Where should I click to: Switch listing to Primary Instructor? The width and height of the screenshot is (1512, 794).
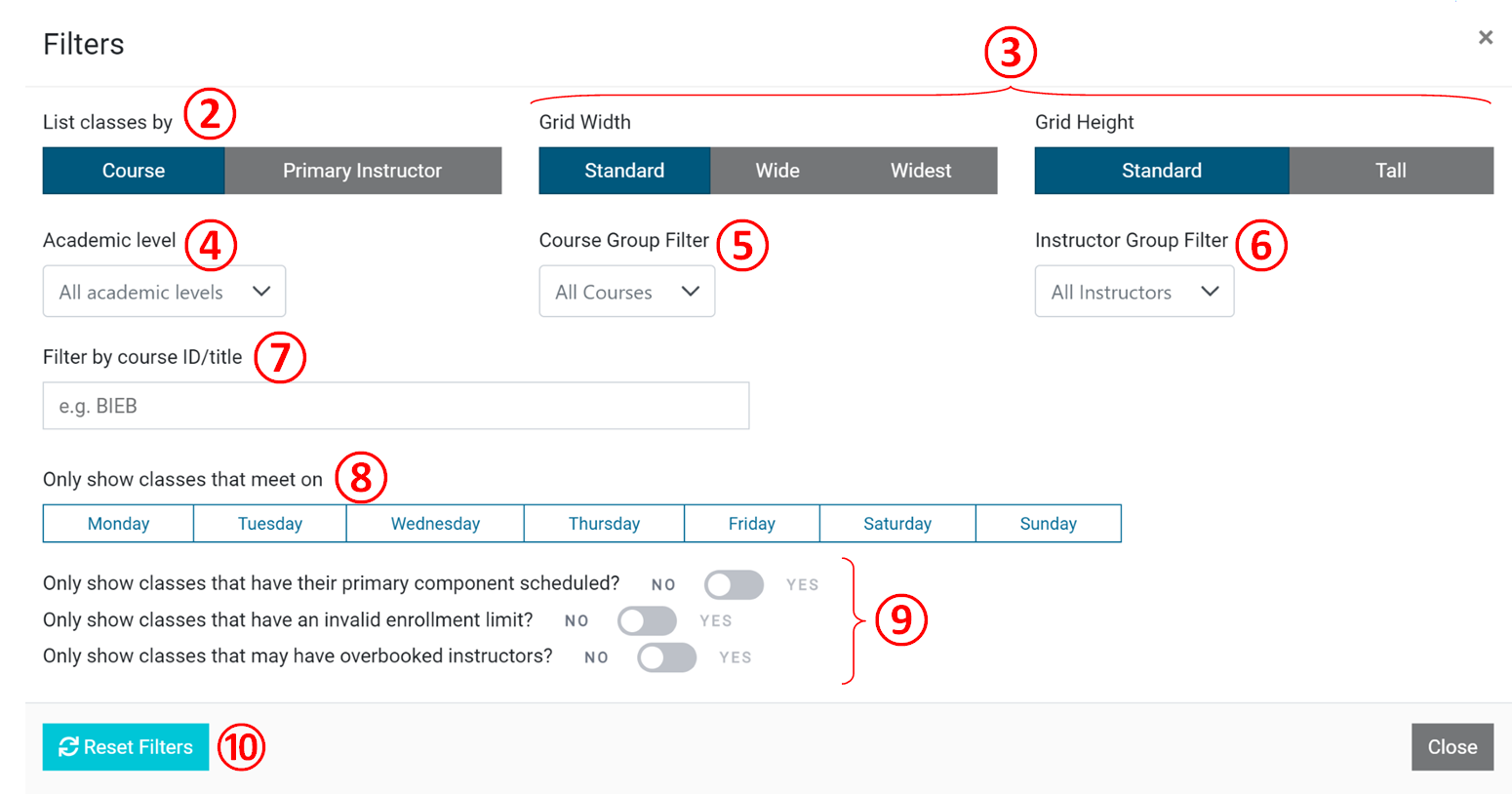(x=363, y=170)
